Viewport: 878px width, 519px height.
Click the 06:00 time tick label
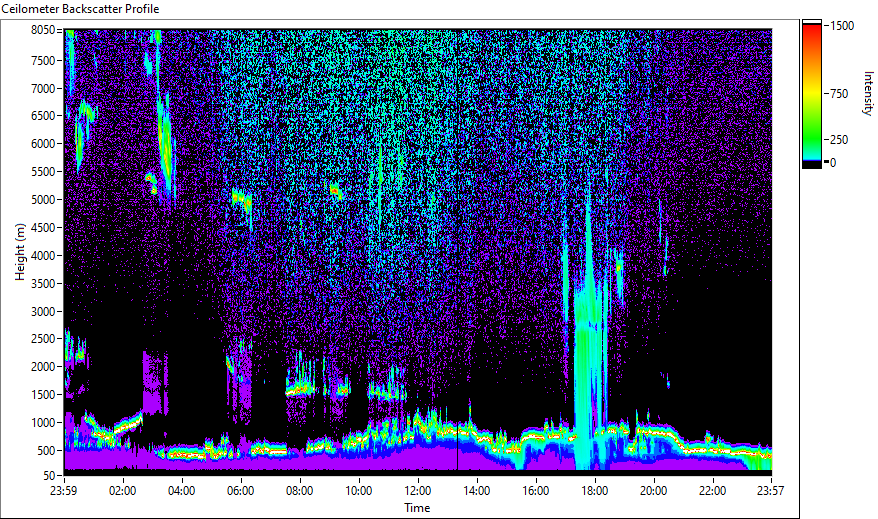click(241, 491)
